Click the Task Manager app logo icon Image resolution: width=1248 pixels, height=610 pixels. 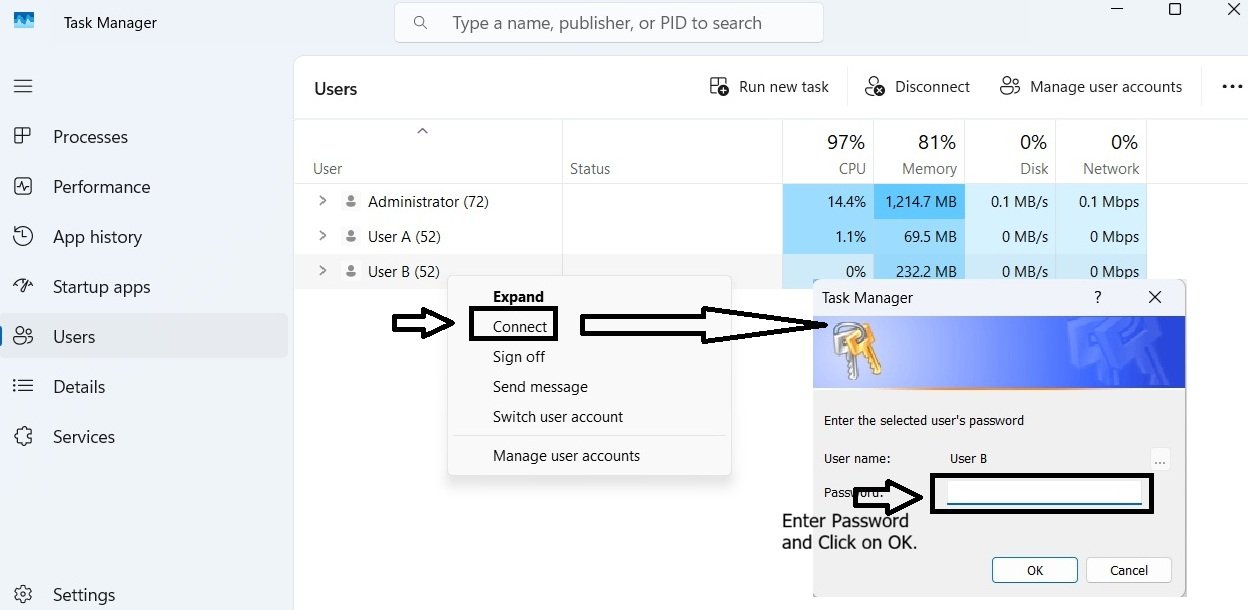24,21
